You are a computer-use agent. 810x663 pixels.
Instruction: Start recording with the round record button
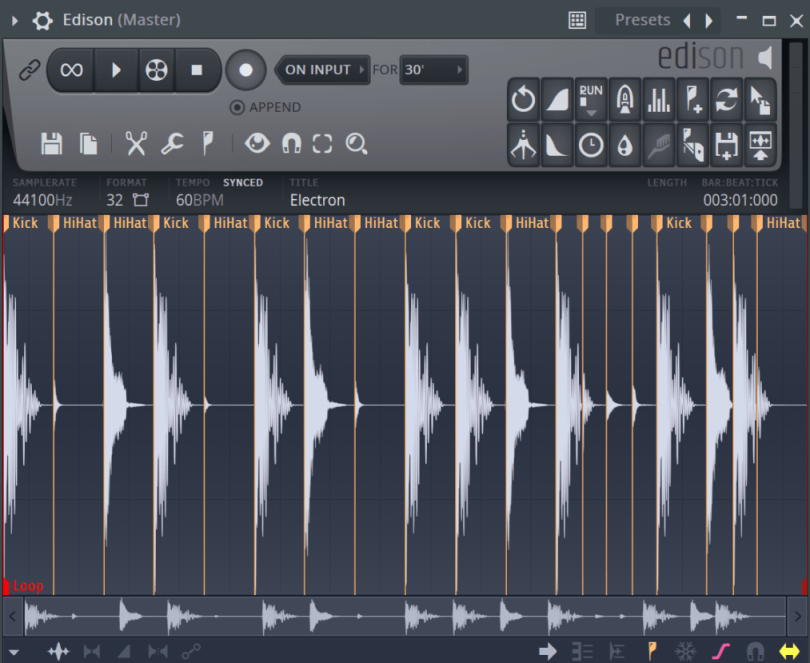(246, 70)
